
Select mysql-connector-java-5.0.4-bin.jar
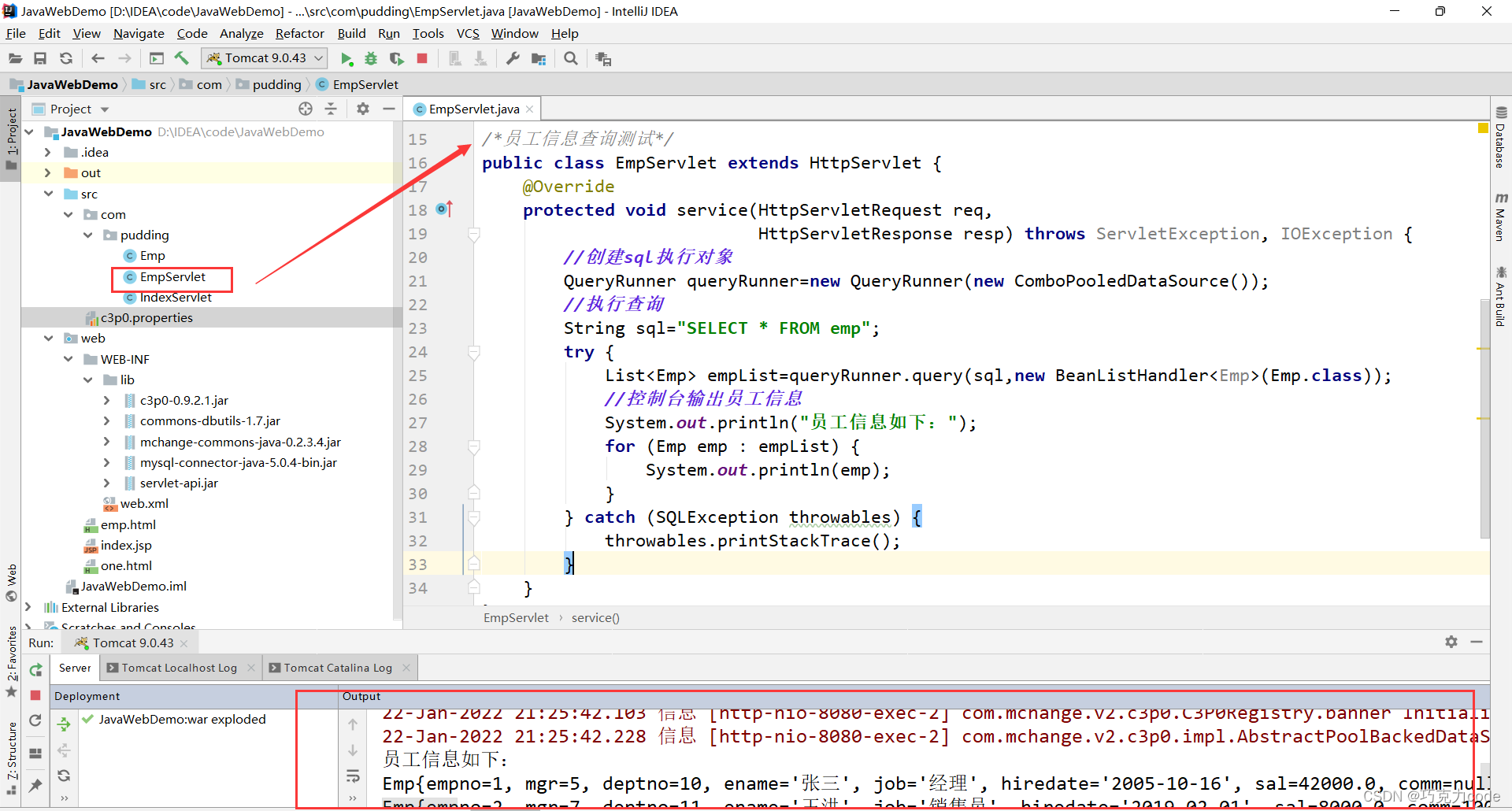(x=238, y=462)
